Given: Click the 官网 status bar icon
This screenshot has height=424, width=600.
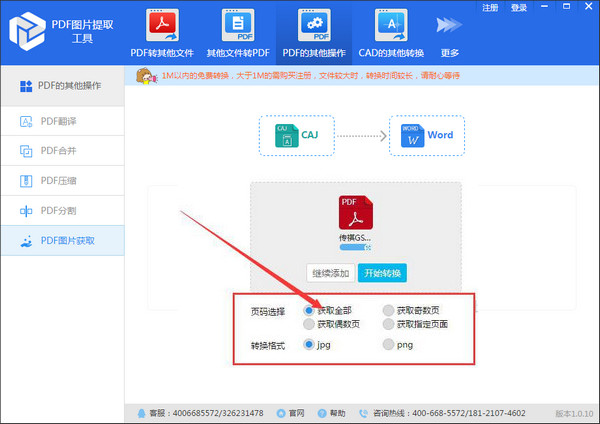Looking at the screenshot, I should pos(281,413).
